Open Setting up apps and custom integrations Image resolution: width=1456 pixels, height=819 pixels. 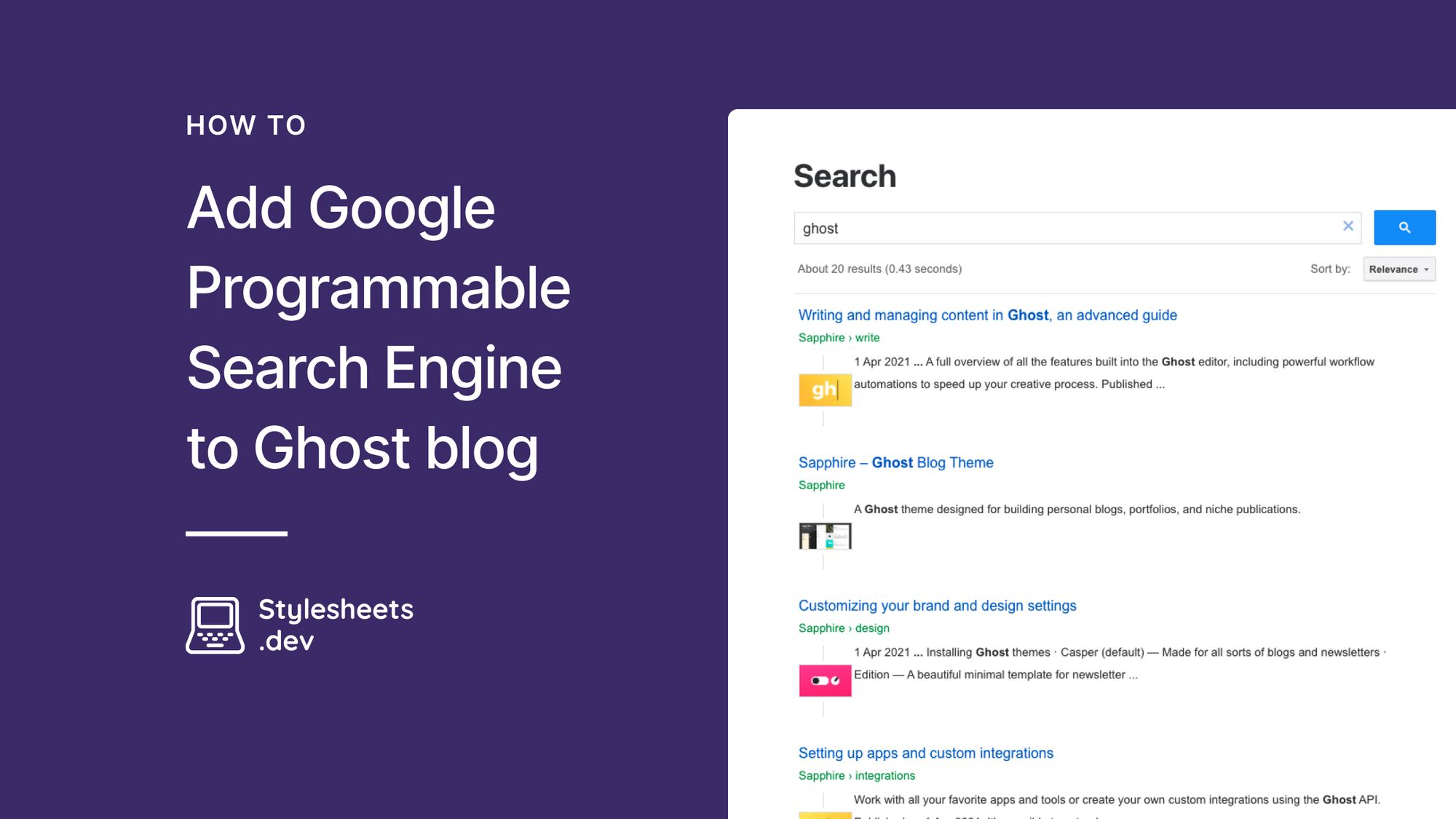point(925,753)
